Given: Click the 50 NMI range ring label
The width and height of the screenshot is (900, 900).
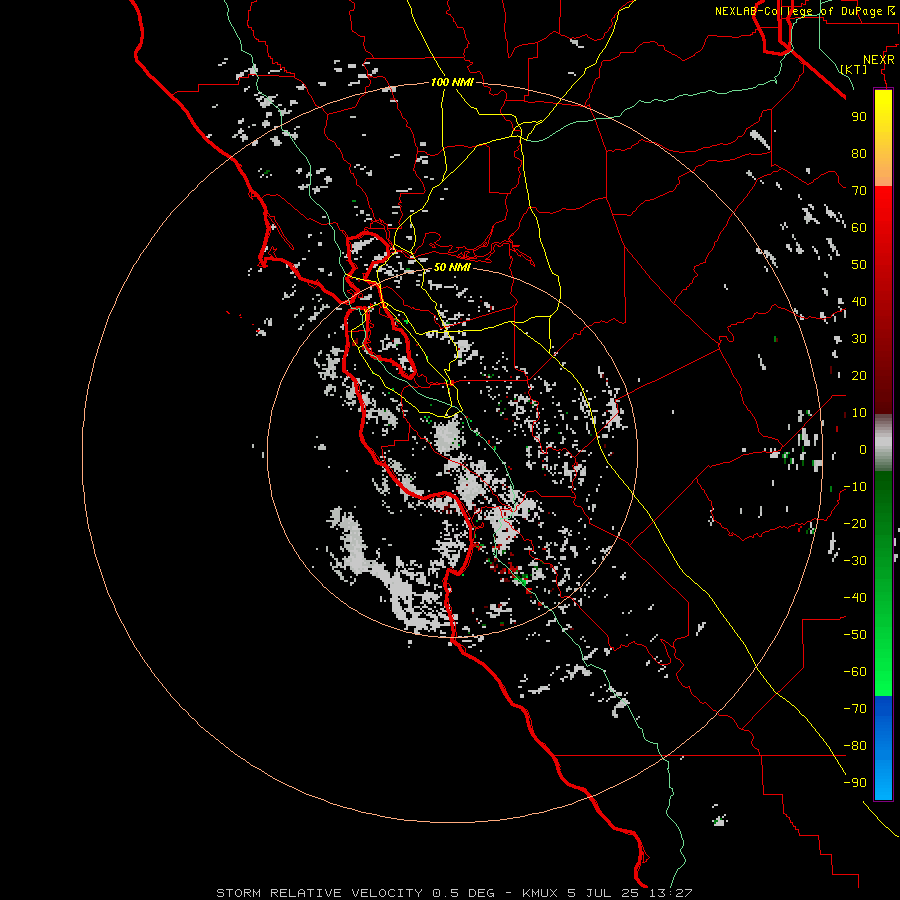Looking at the screenshot, I should 452,267.
